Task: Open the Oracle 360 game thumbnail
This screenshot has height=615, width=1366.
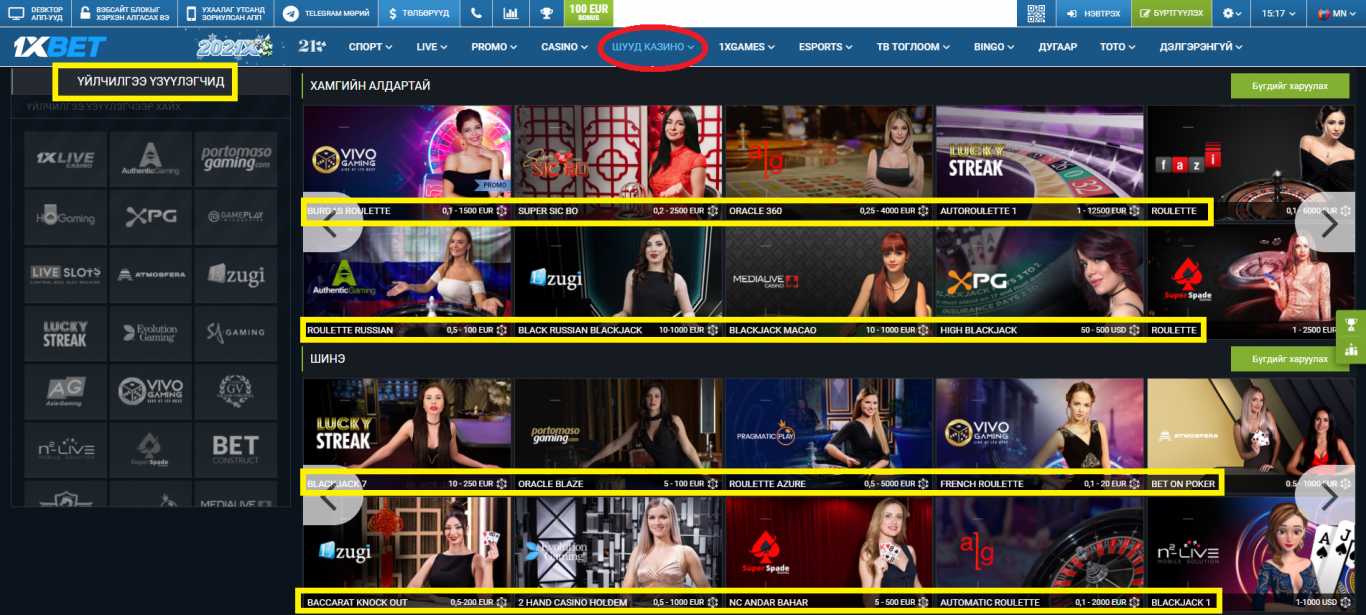Action: pos(829,163)
